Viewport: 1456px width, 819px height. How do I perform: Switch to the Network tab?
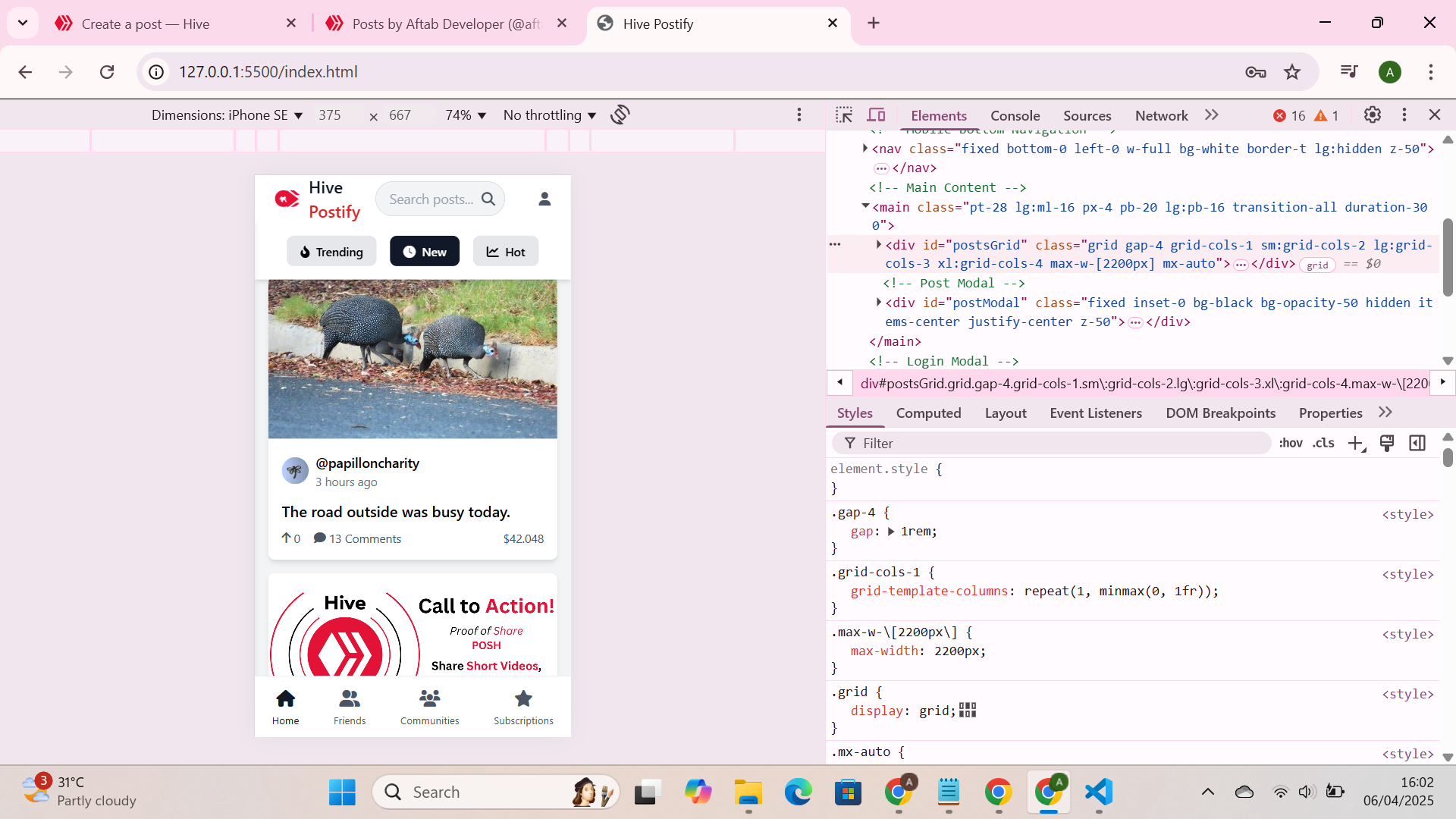[x=1161, y=116]
